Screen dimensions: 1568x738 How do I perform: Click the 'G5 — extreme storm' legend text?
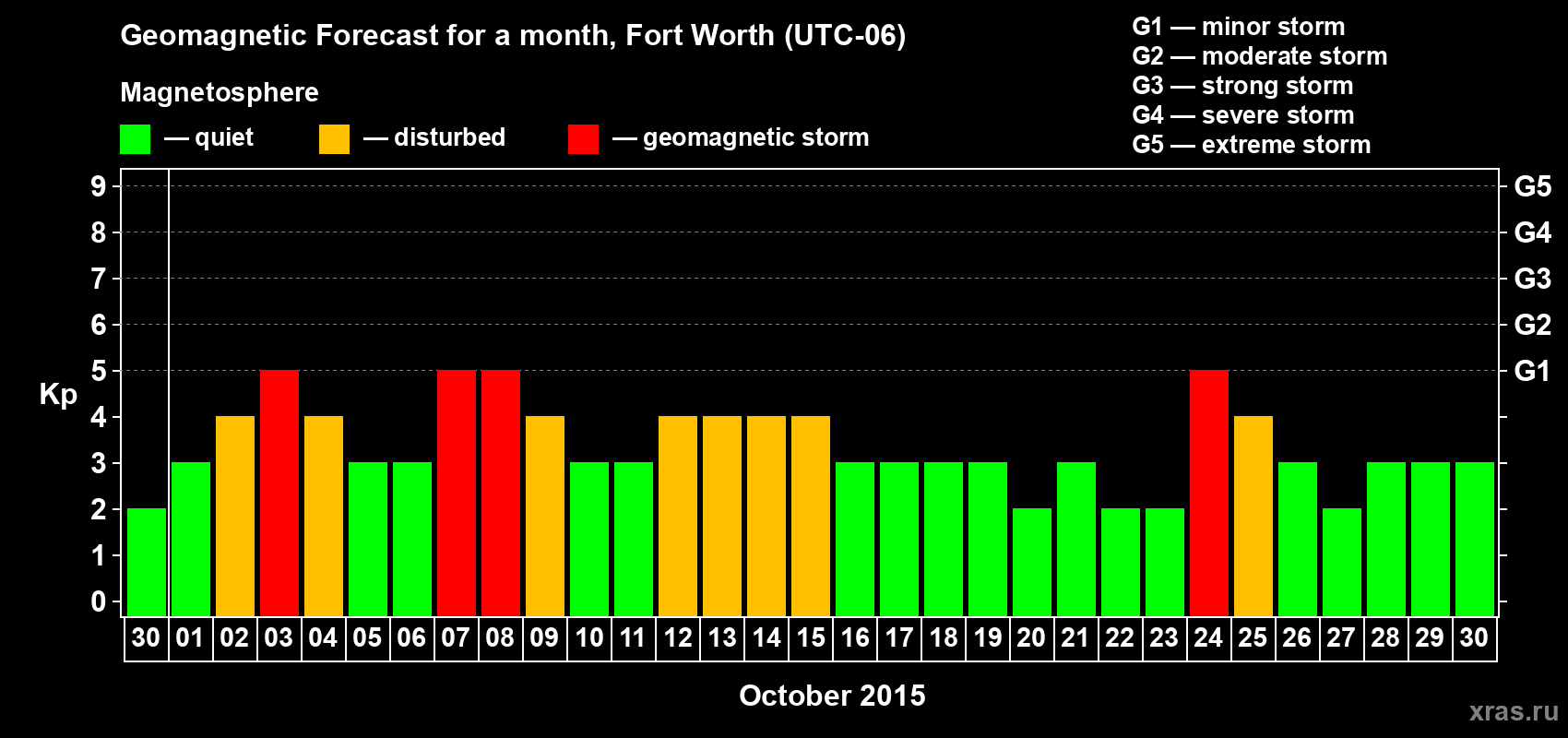coord(1252,145)
